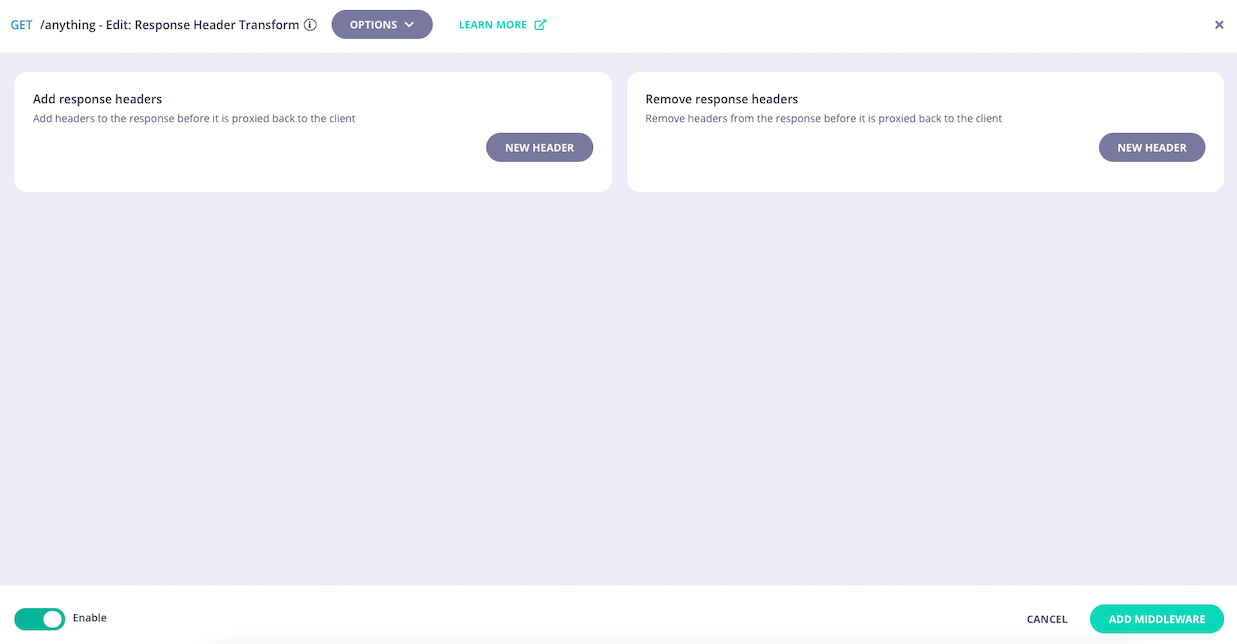Image resolution: width=1237 pixels, height=644 pixels.
Task: Open the LEARN MORE documentation link
Action: pos(495,24)
